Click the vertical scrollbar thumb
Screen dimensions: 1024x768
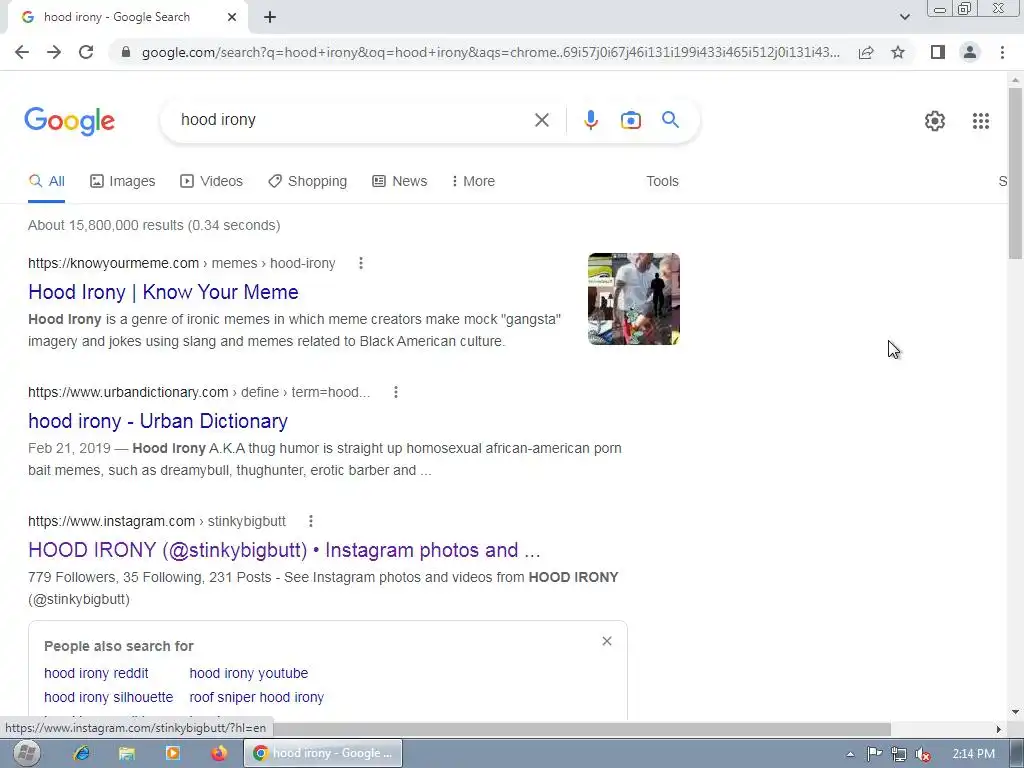(1015, 173)
